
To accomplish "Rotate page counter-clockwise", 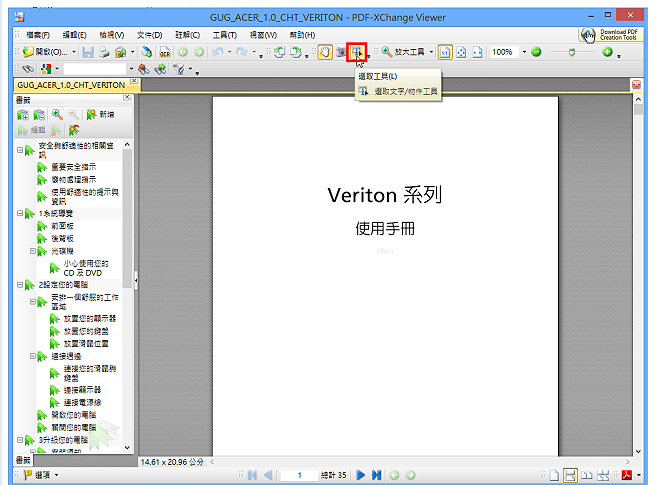I will [x=279, y=52].
